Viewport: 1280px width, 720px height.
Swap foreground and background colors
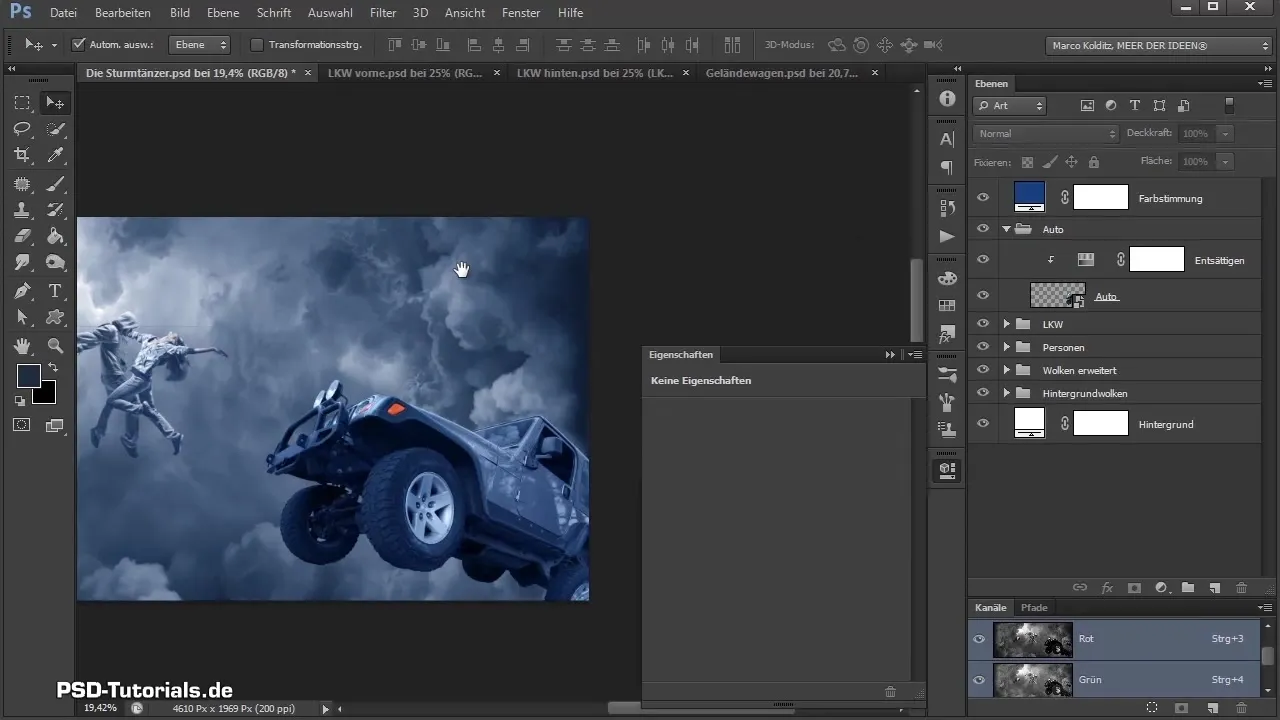[53, 368]
